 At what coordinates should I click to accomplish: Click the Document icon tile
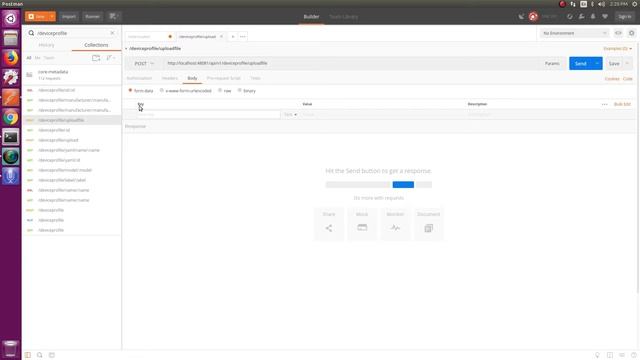pyautogui.click(x=429, y=224)
